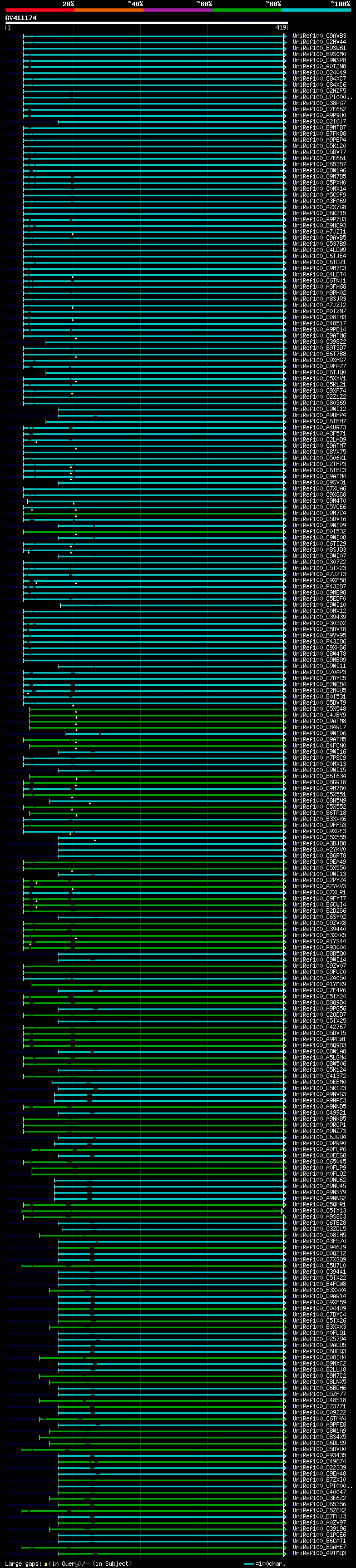Image resolution: width=356 pixels, height=1568 pixels.
Task: Choose hit UniRef100_C7E662
Action: [319, 109]
